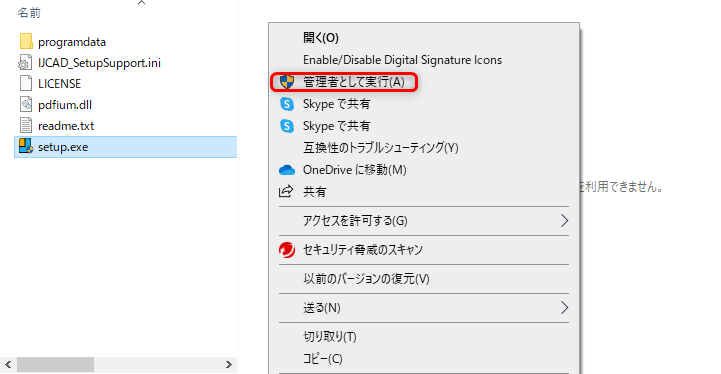721x374 pixels.
Task: Click the red security scan icon
Action: (287, 250)
